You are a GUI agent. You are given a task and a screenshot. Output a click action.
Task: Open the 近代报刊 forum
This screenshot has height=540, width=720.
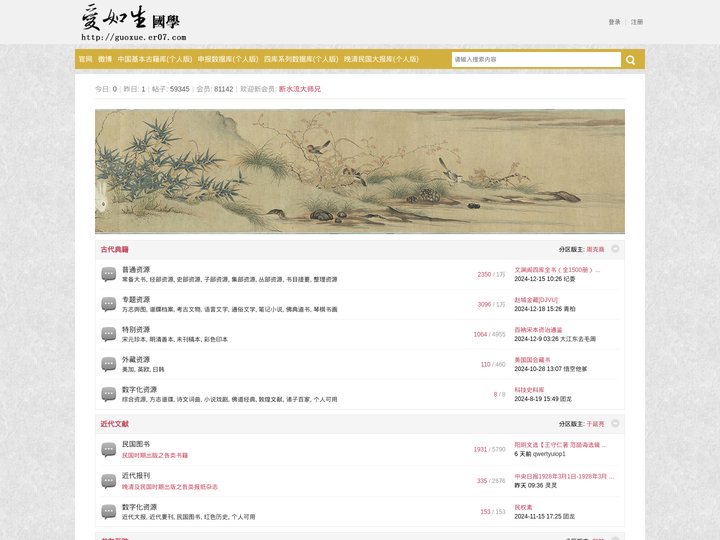point(136,476)
